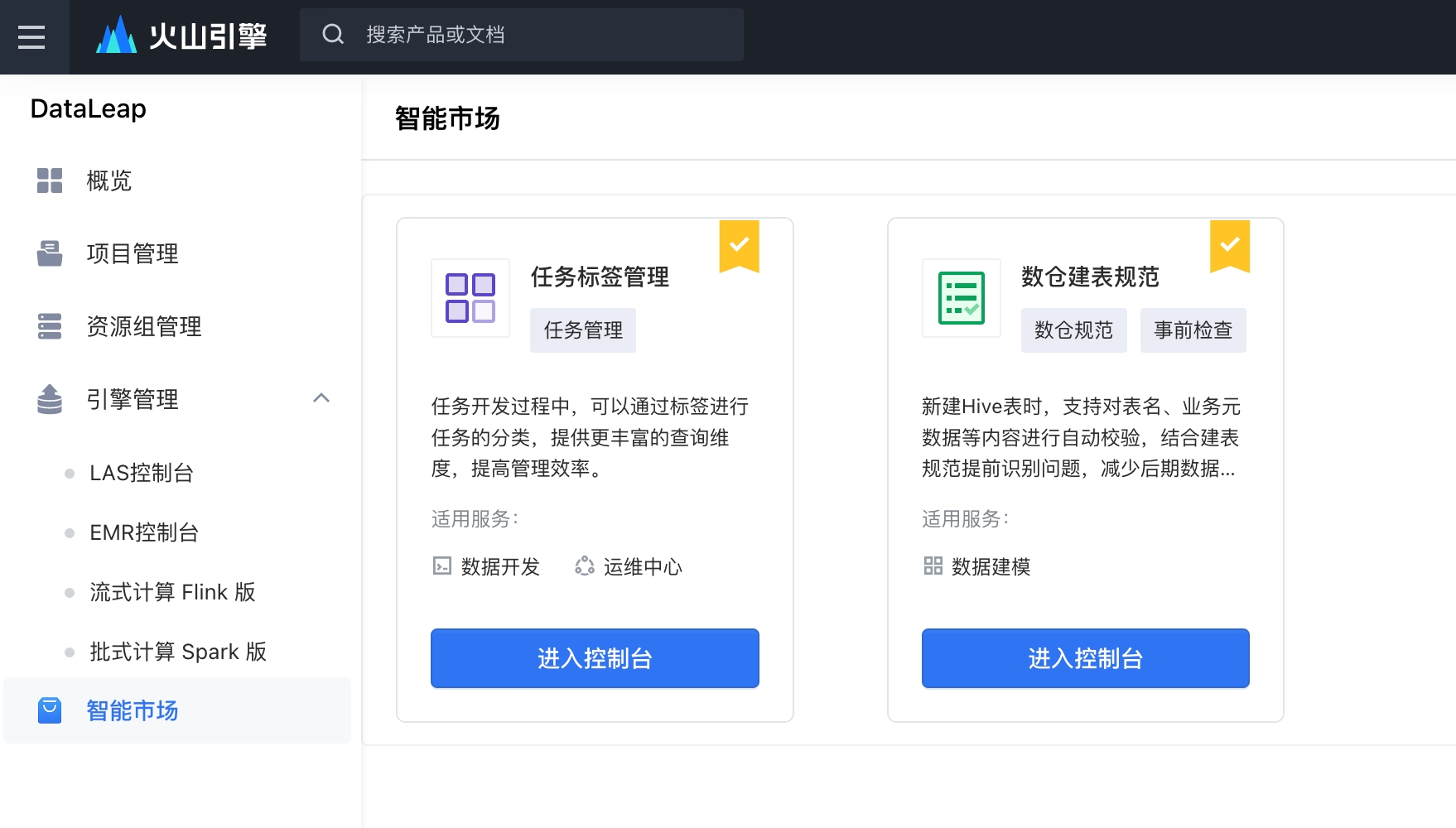The height and width of the screenshot is (828, 1456).
Task: Click the 火山引擎 logo
Action: 182,36
